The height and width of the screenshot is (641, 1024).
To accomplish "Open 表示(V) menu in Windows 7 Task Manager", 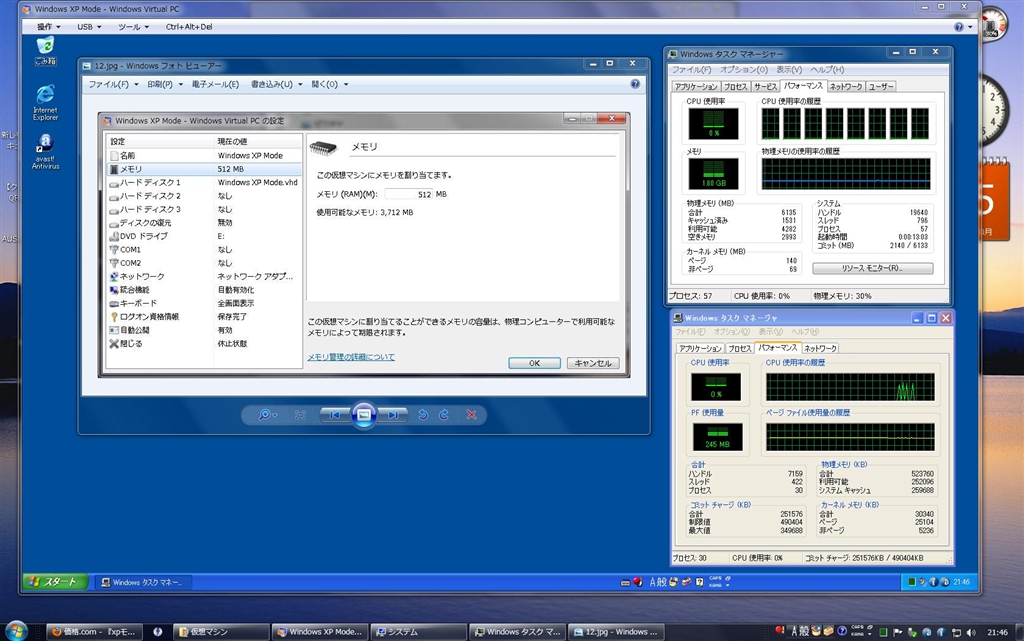I will coord(789,70).
